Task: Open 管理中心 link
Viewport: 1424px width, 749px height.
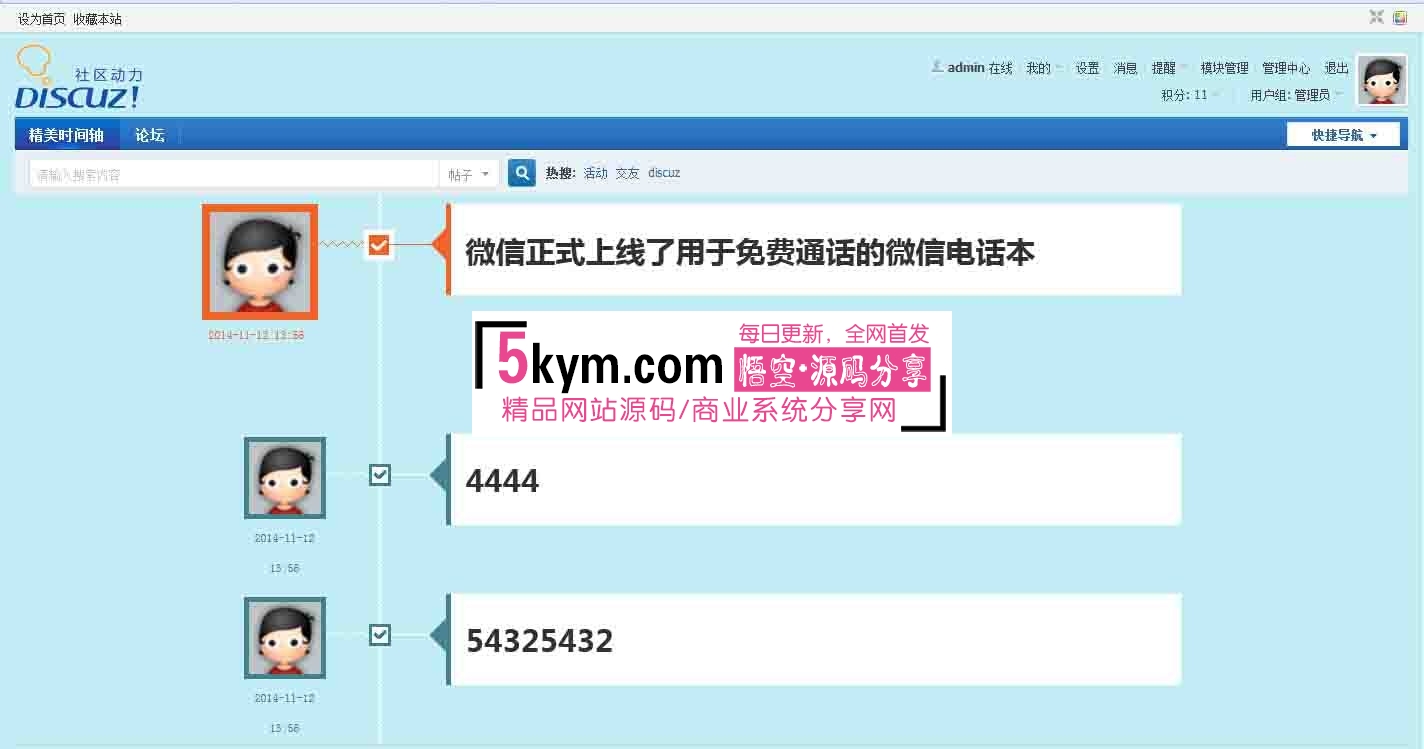Action: click(x=1286, y=68)
